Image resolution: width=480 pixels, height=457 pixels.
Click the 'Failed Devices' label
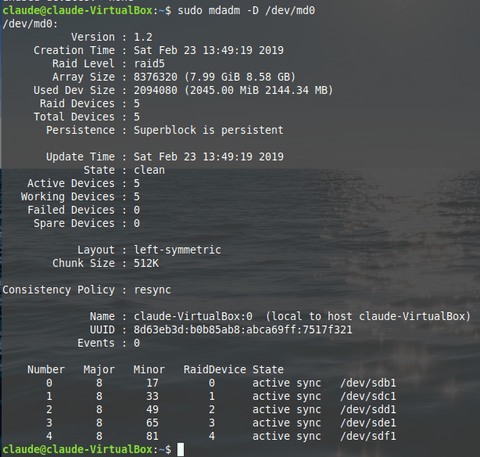pyautogui.click(x=71, y=210)
